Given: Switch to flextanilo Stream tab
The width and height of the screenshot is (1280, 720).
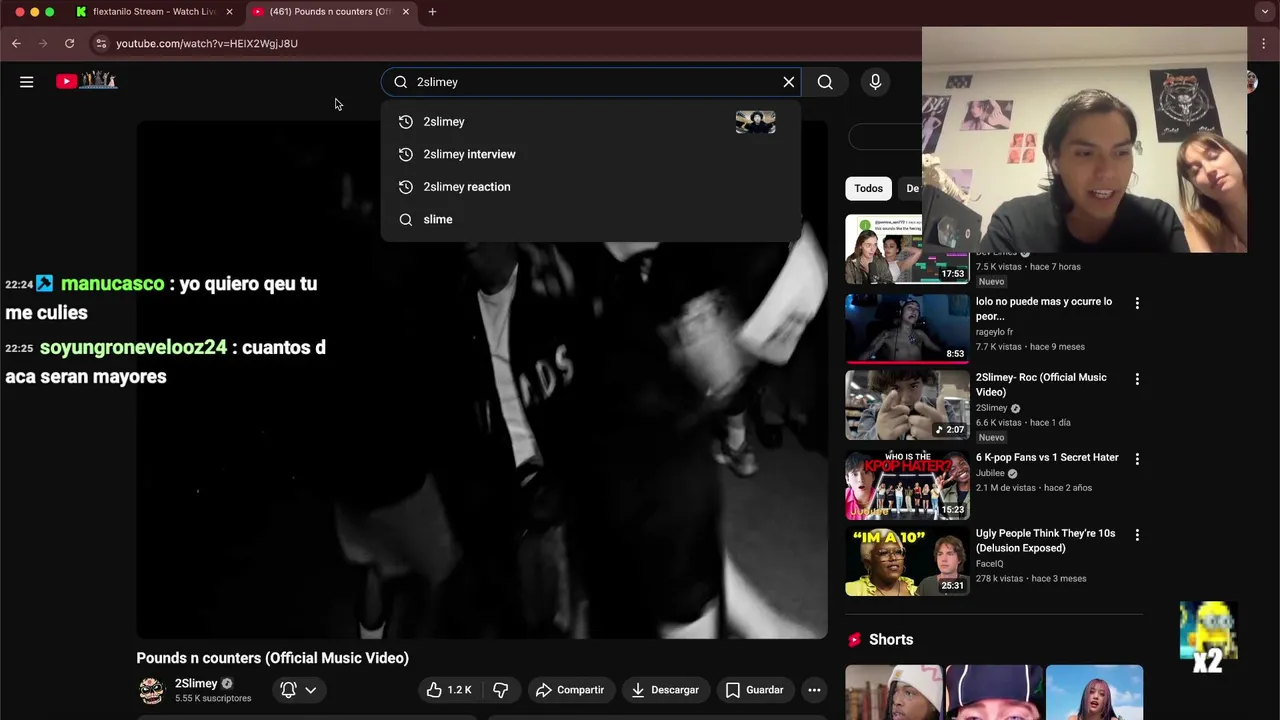Looking at the screenshot, I should (x=152, y=12).
